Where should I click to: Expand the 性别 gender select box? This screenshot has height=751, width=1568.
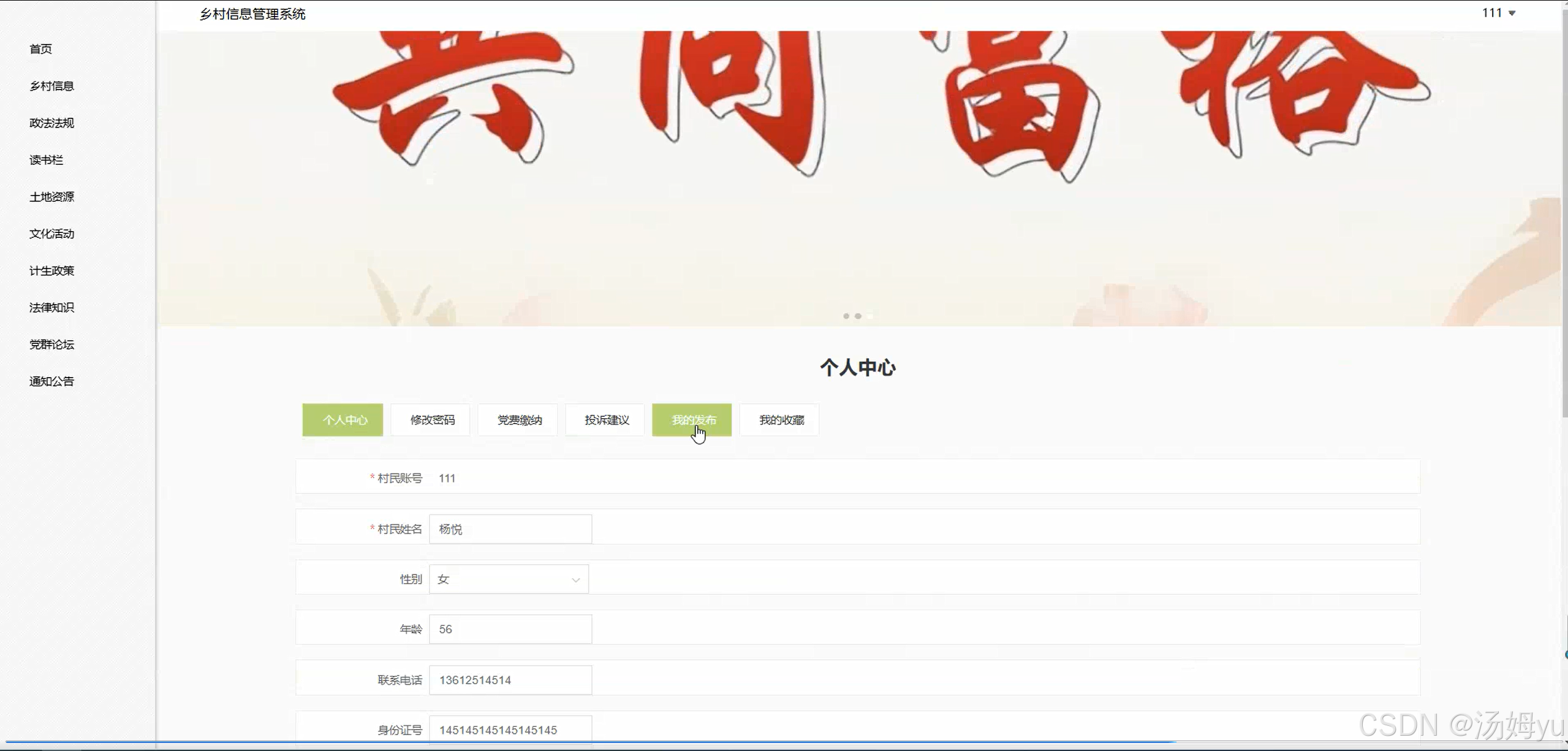coord(509,579)
